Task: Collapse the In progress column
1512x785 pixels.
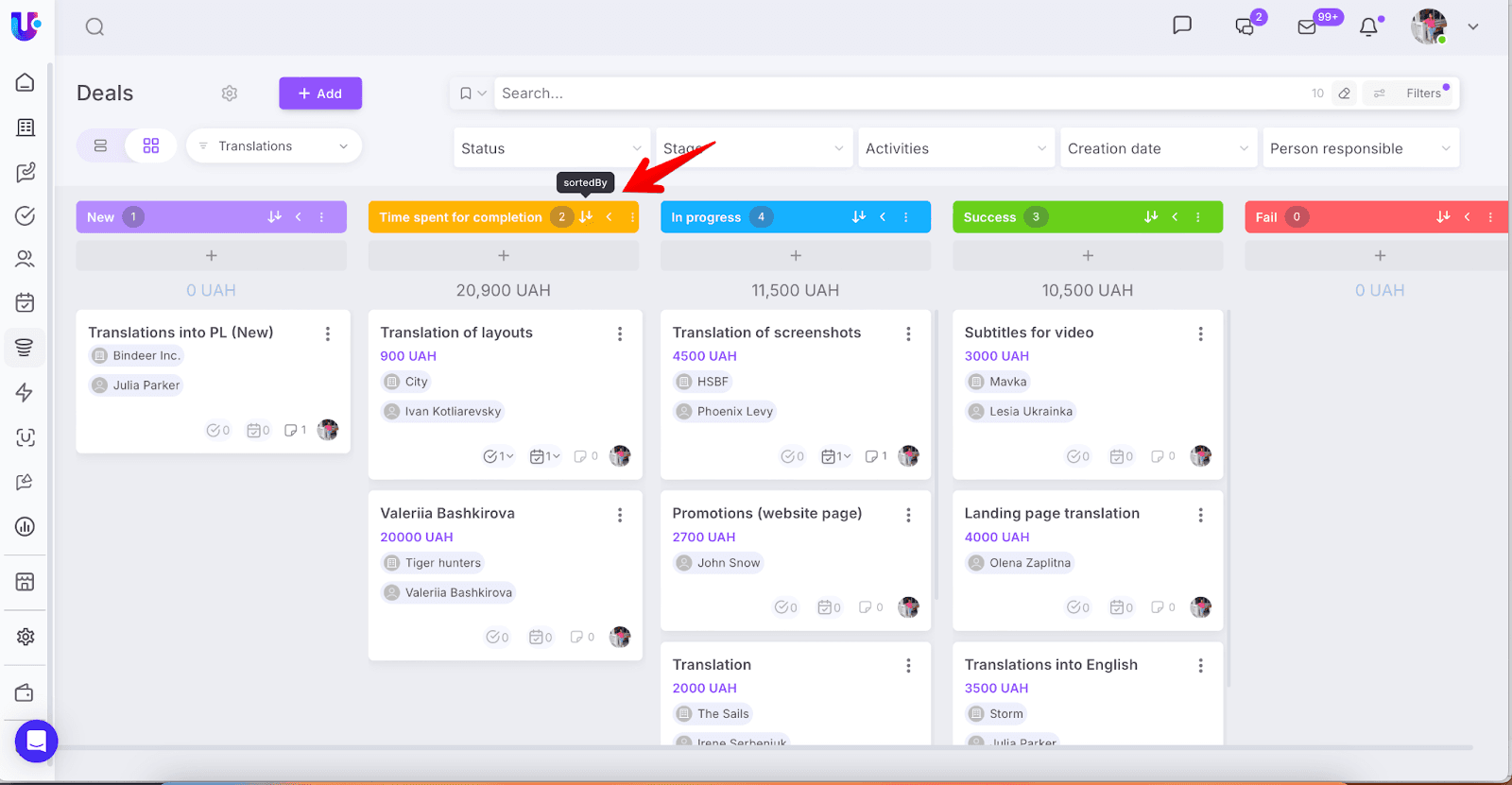Action: coord(883,217)
